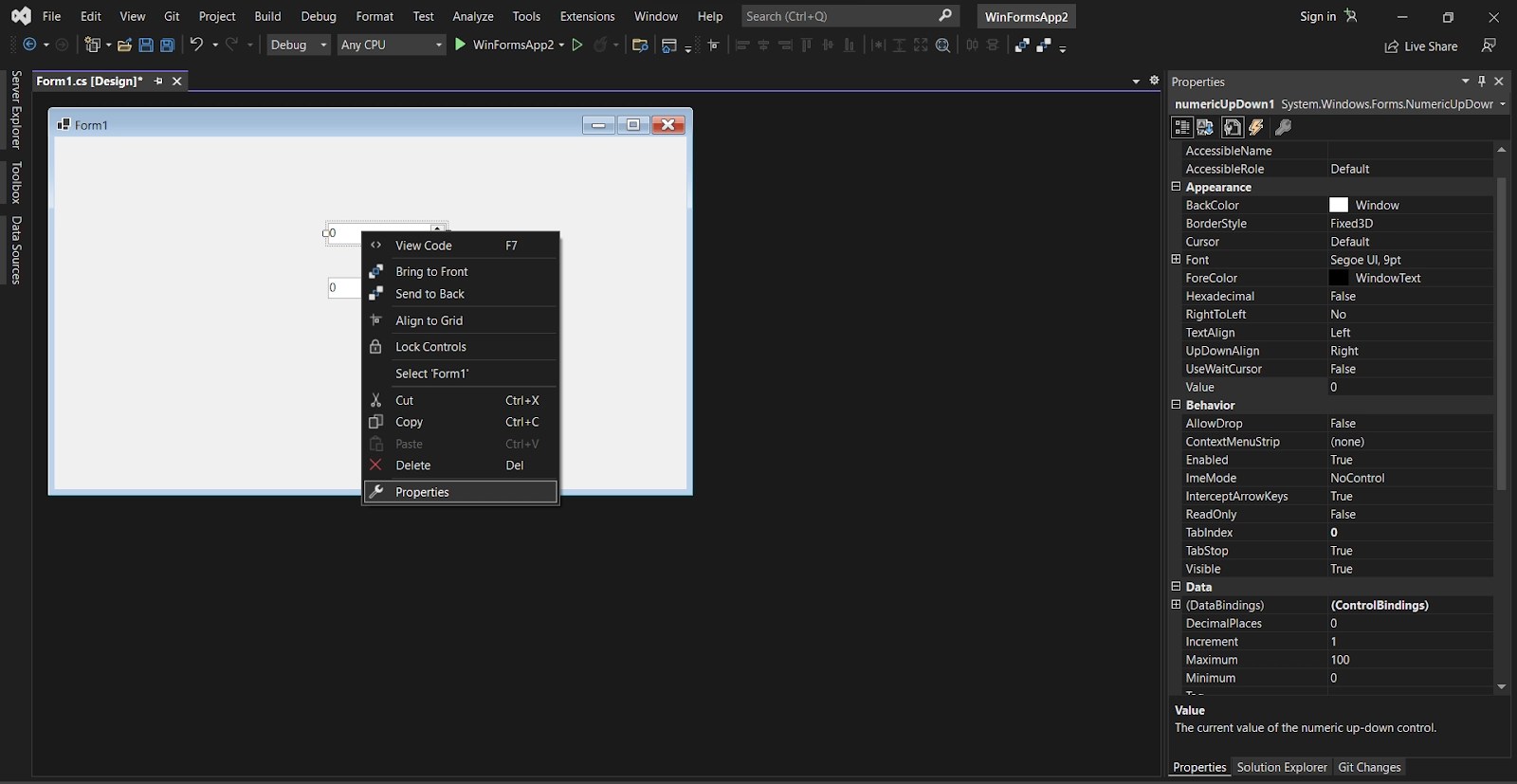Click the Bring to Front toolbar icon
Screen dimensions: 1517x784
(x=1022, y=45)
